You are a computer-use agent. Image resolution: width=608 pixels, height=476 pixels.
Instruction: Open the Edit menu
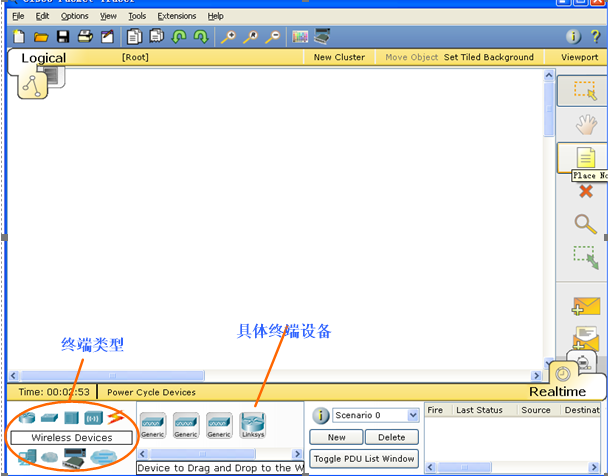[42, 16]
